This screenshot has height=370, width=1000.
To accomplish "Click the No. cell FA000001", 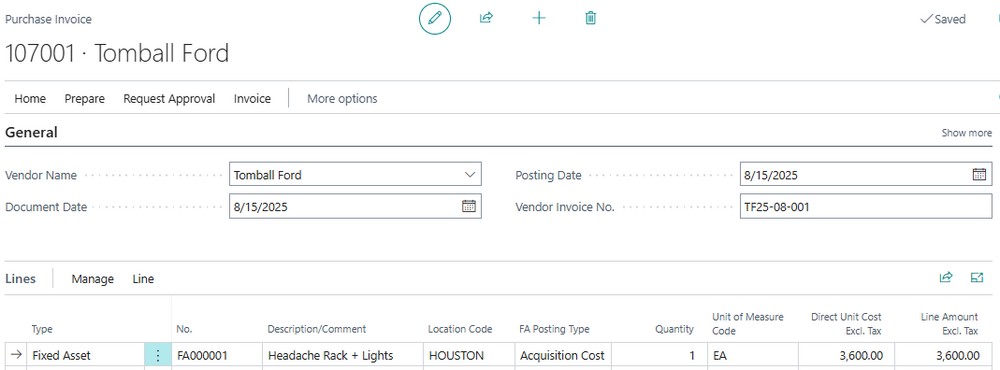I will coord(217,355).
